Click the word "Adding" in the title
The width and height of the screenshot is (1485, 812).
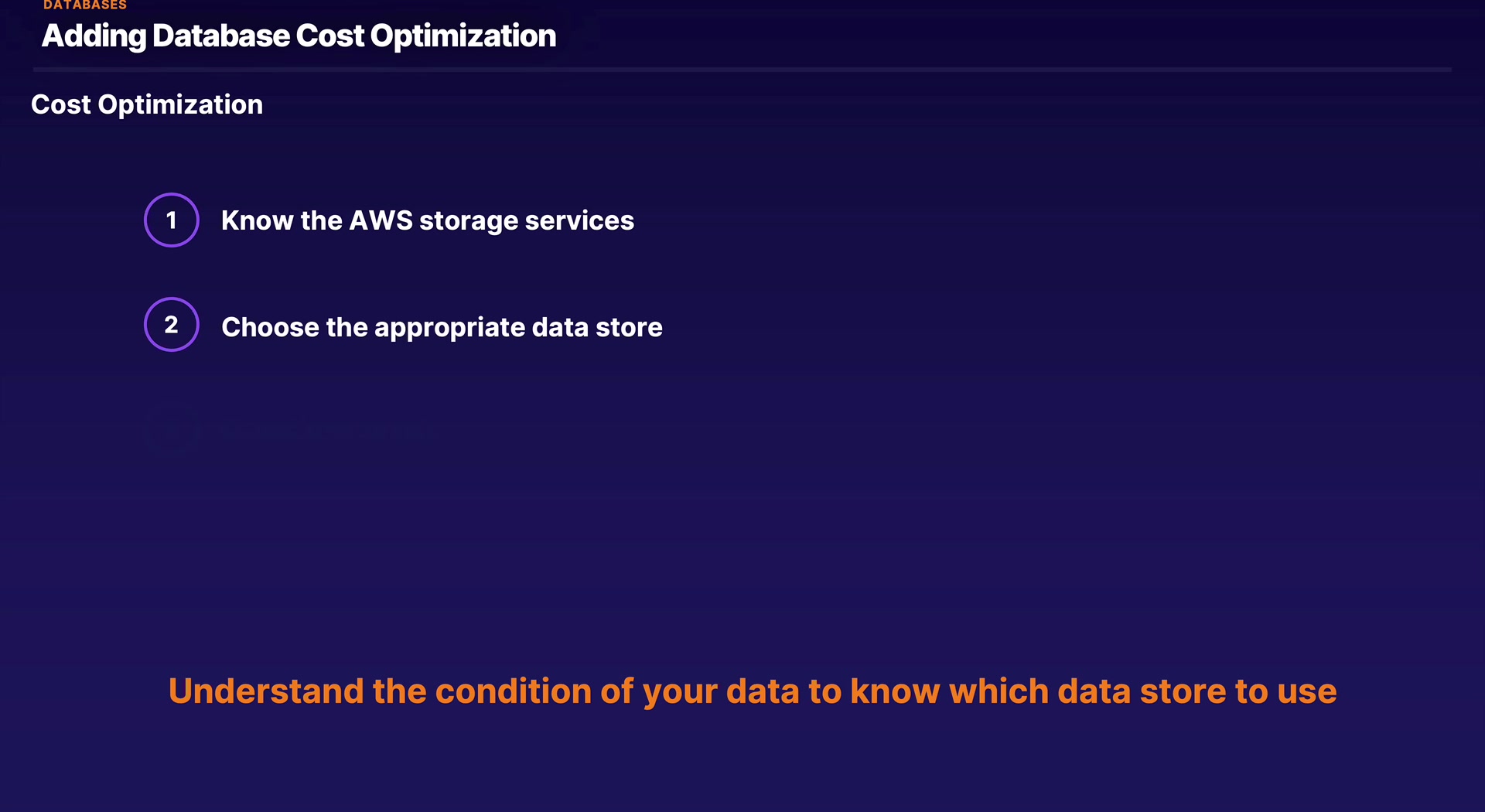click(x=94, y=36)
